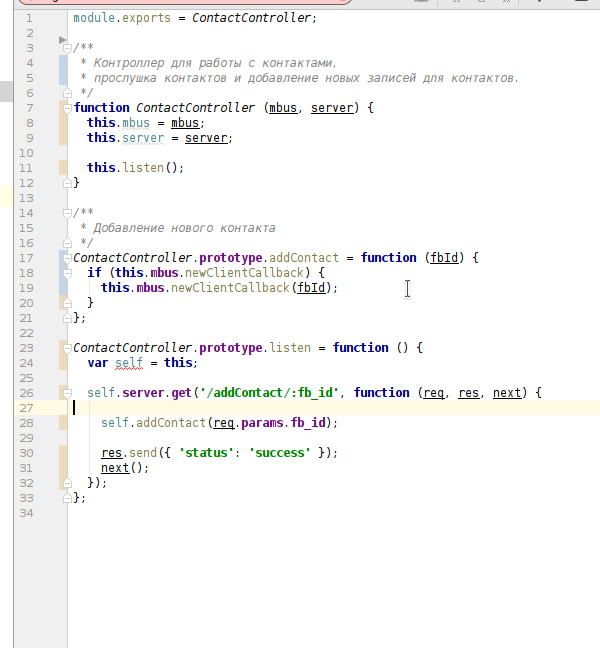This screenshot has width=600, height=648.
Task: Click the Russian comment text on line 4
Action: click(x=215, y=63)
